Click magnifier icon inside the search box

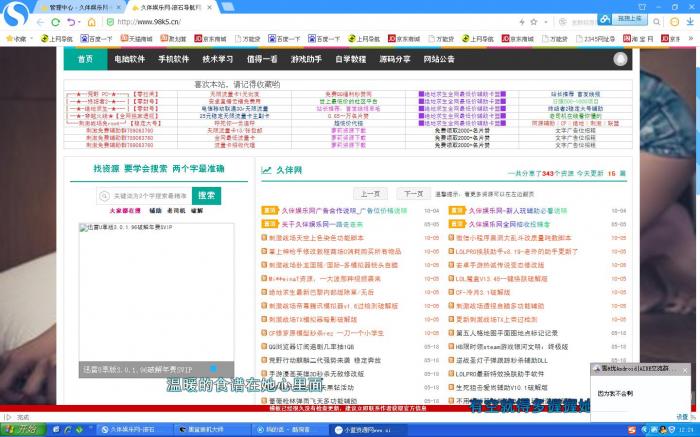click(x=106, y=196)
